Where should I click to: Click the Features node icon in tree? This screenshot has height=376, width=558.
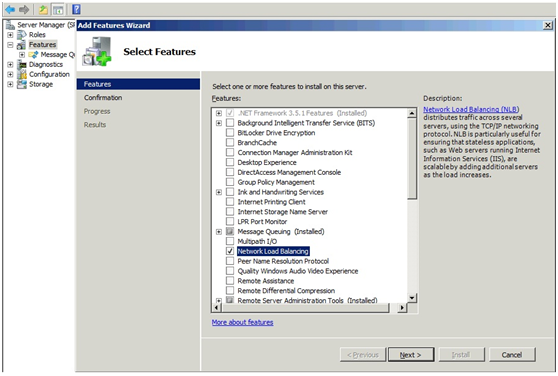(x=22, y=45)
